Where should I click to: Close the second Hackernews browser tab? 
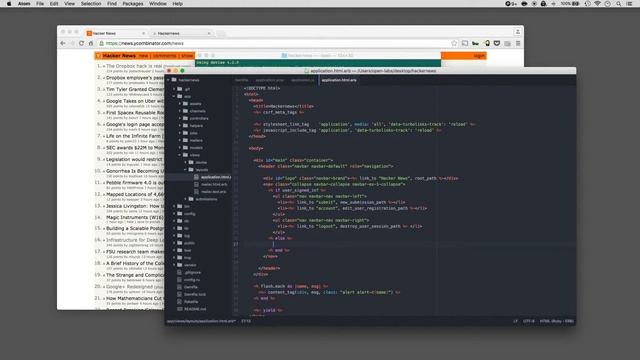pos(209,33)
